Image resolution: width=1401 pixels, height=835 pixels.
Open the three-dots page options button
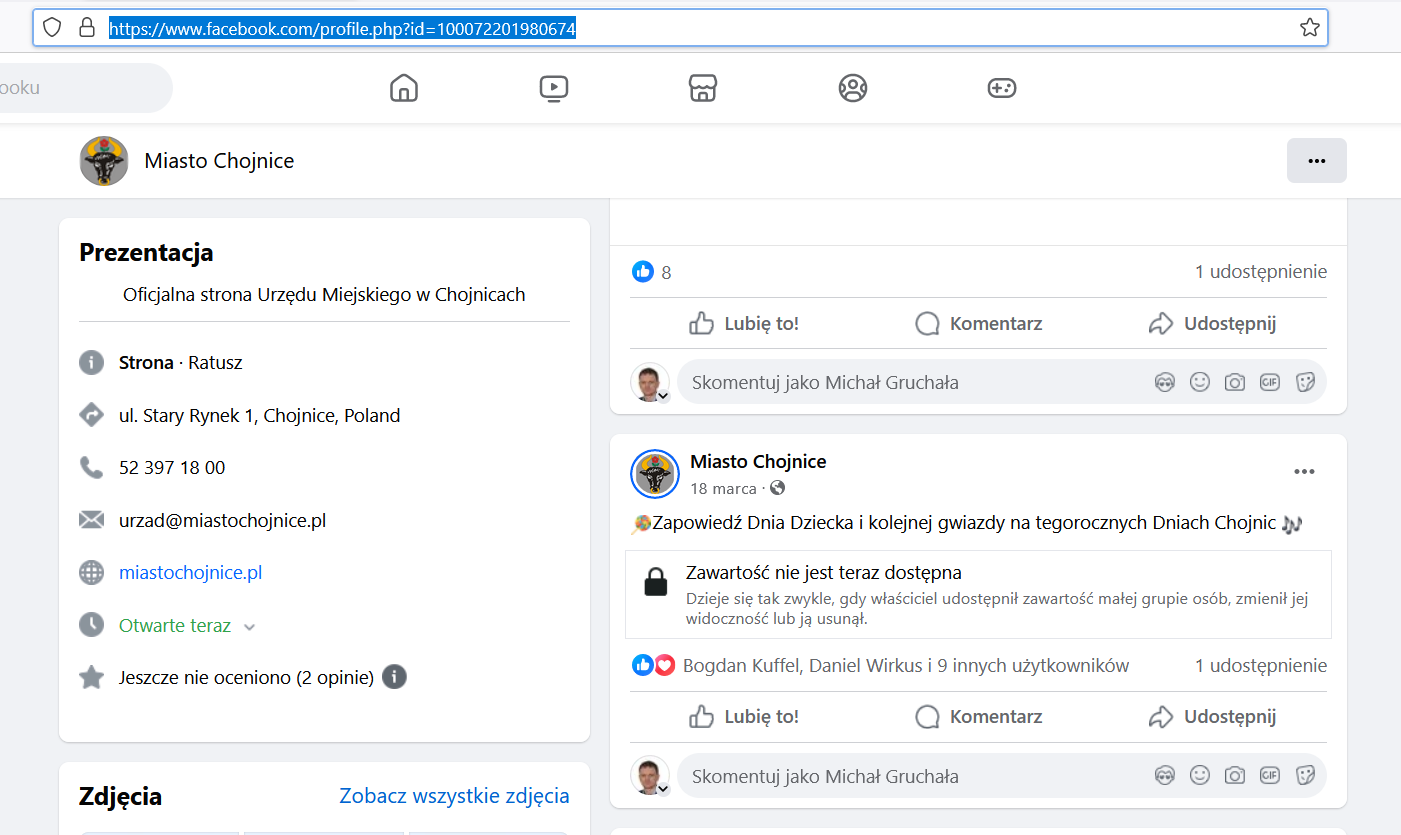click(1316, 160)
